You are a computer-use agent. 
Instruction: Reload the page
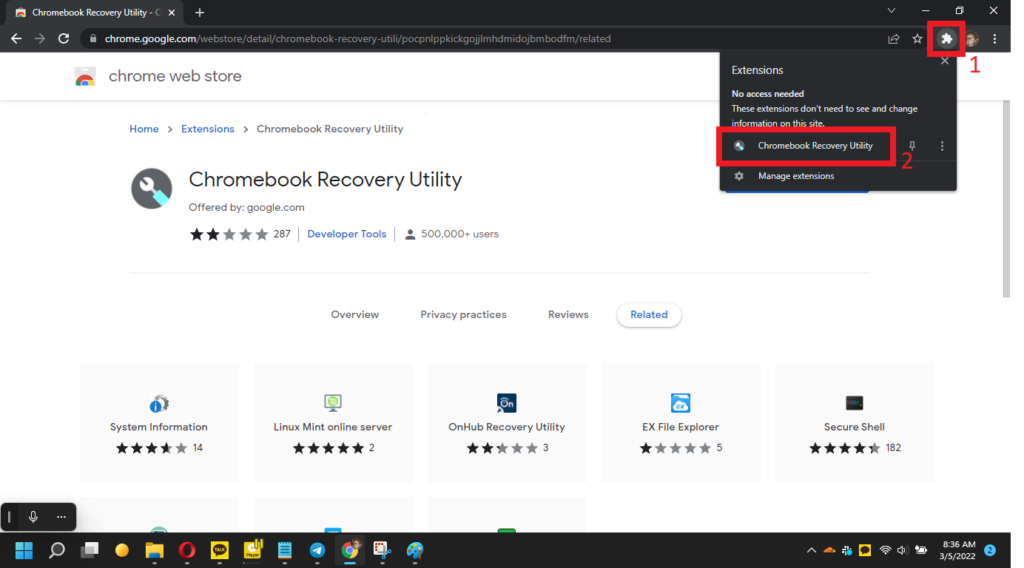(x=63, y=39)
